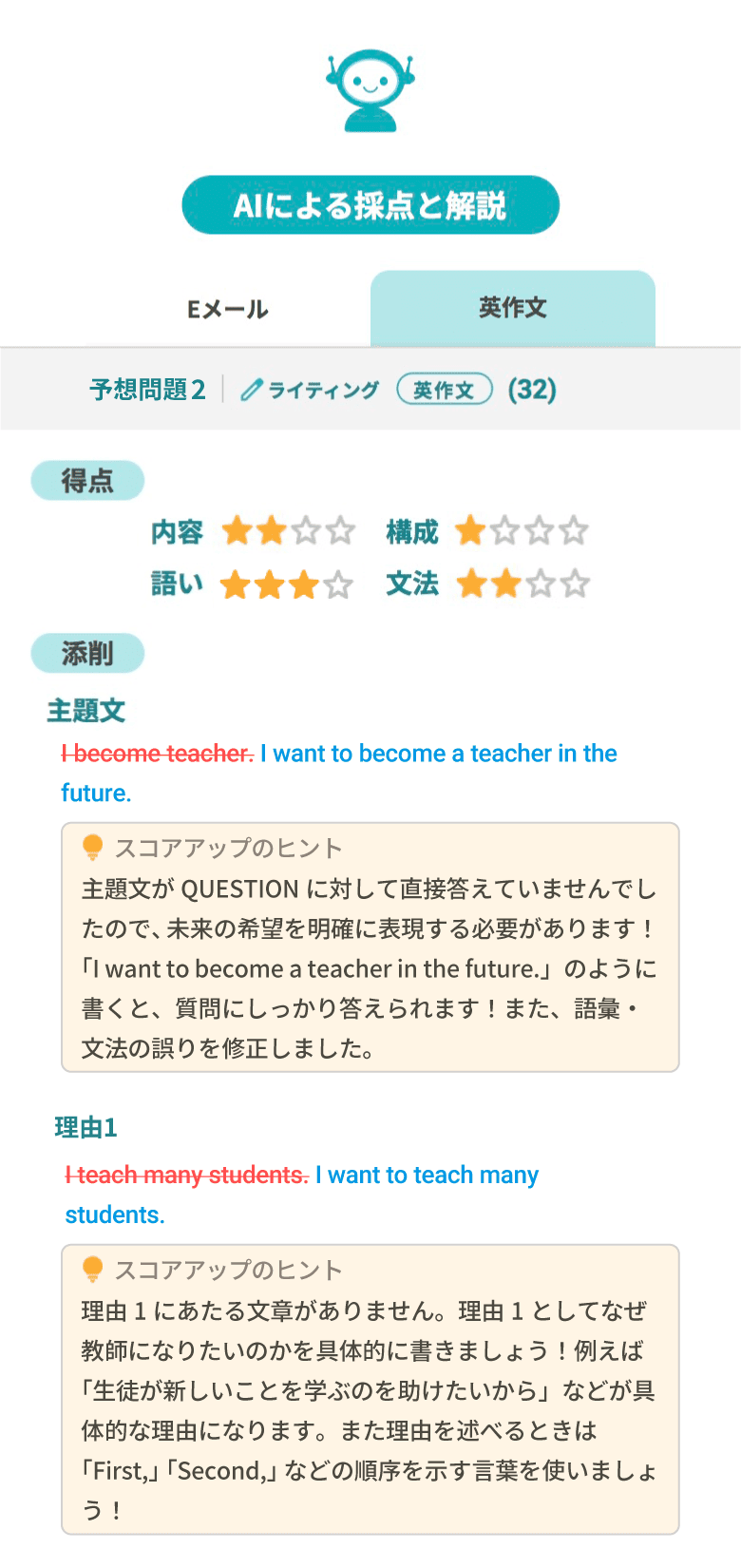Click the lightbulb icon in 理由1 hint box
This screenshot has height=1568, width=741.
coord(92,1269)
